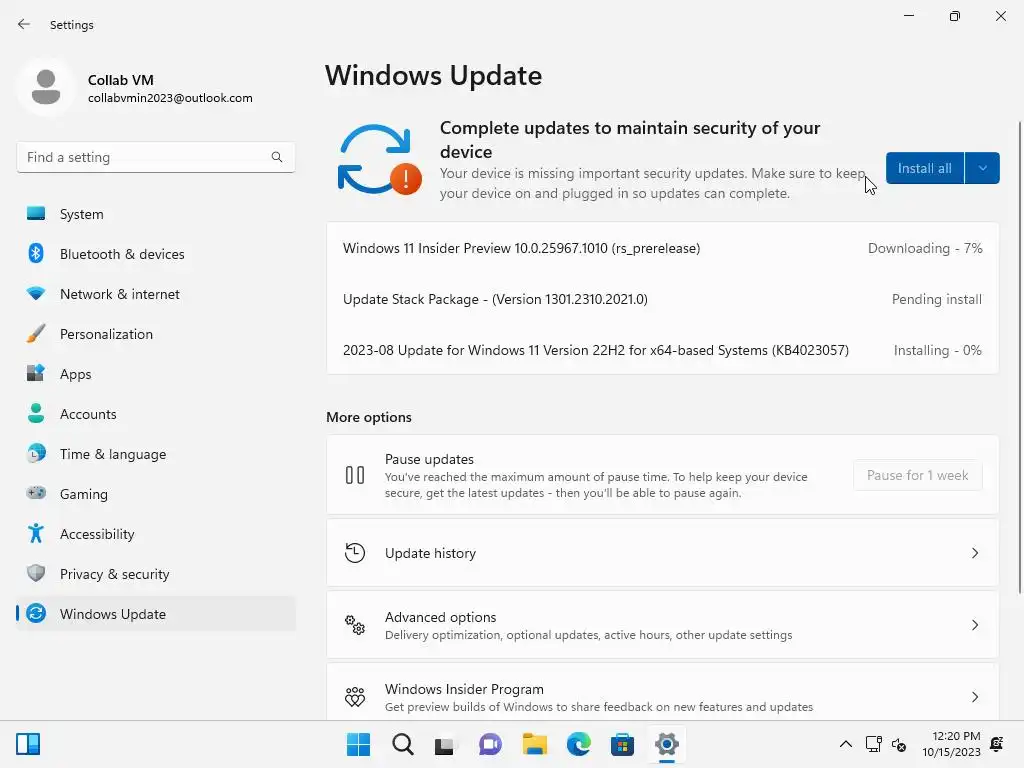Viewport: 1024px width, 768px height.
Task: Go to Gaming settings
Action: (155, 493)
